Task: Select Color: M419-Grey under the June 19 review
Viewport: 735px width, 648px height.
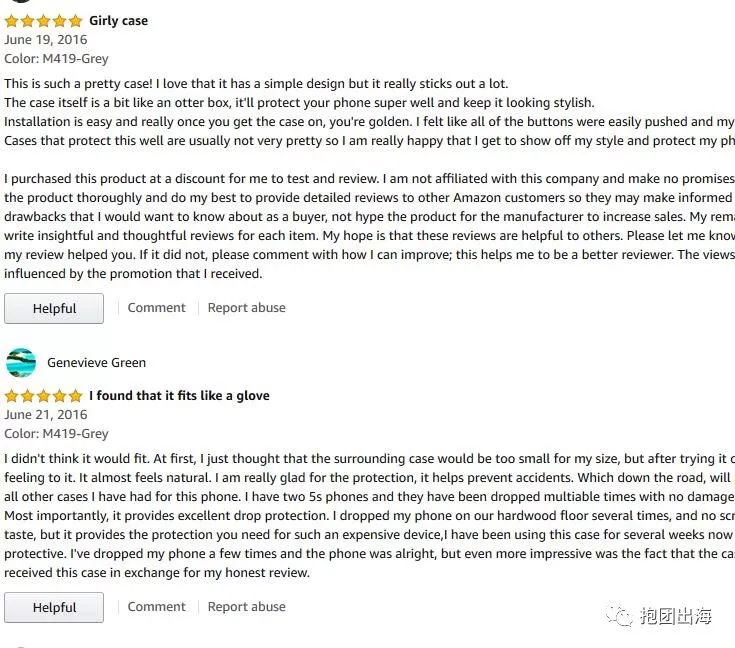Action: (x=56, y=59)
